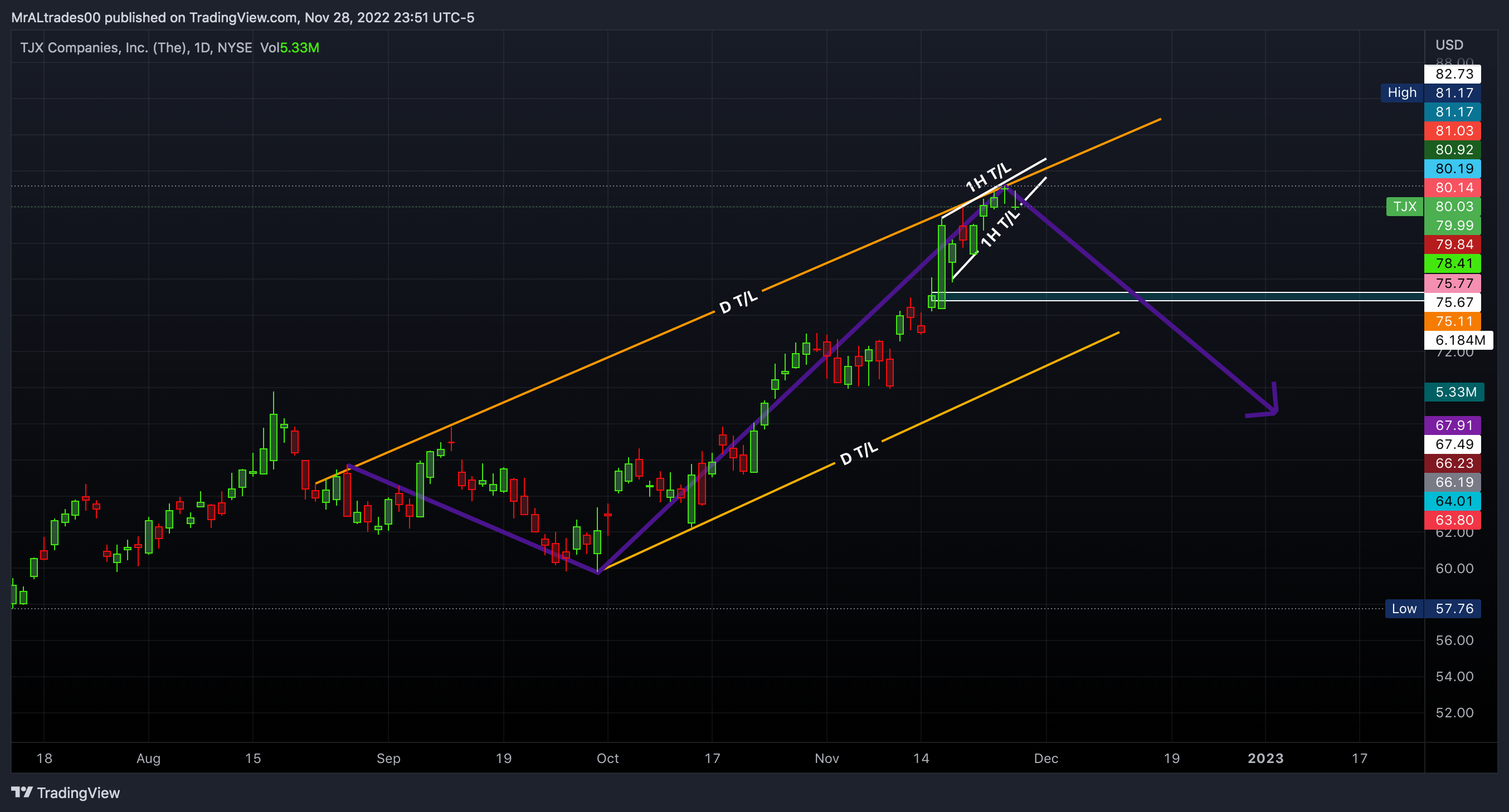Viewport: 1509px width, 812px height.
Task: Select the Sep label on time axis
Action: (388, 758)
